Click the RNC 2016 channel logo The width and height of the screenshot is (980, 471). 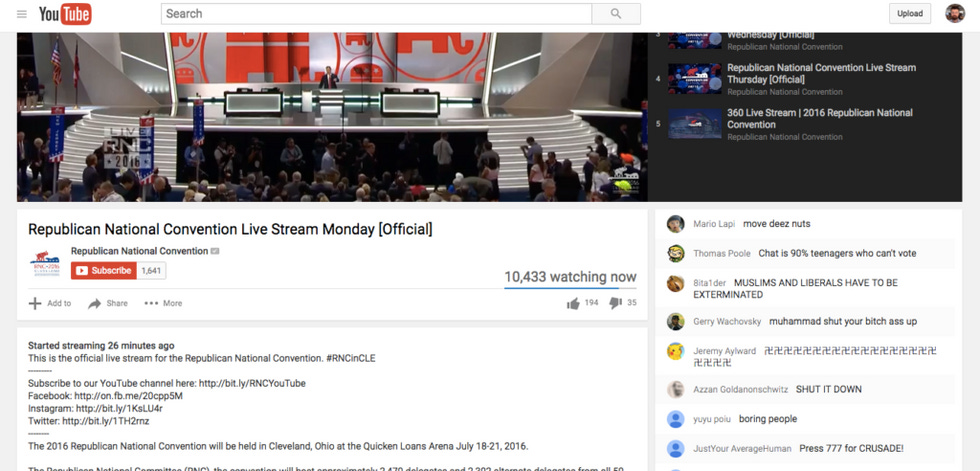[46, 262]
